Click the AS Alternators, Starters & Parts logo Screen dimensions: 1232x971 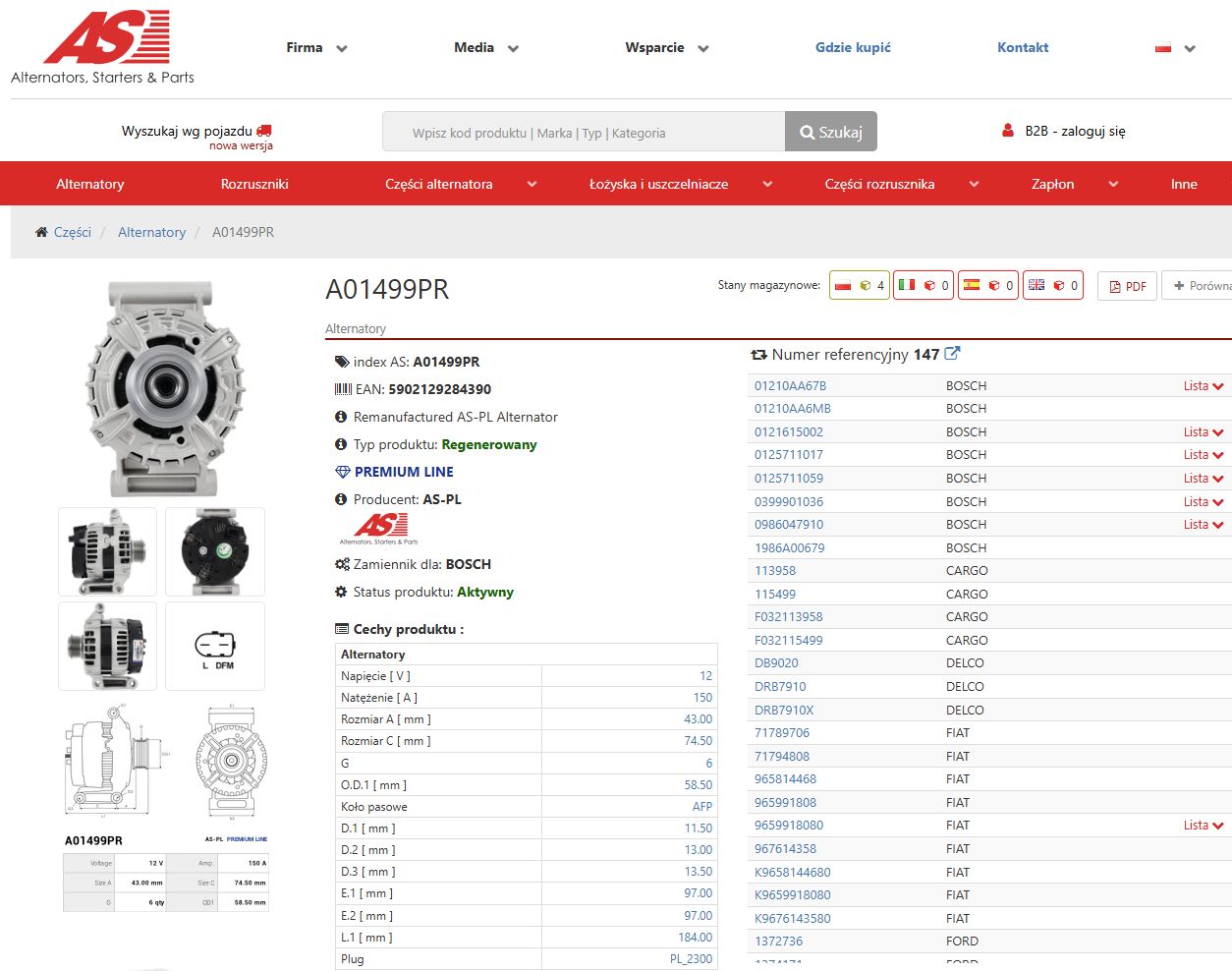point(103,48)
